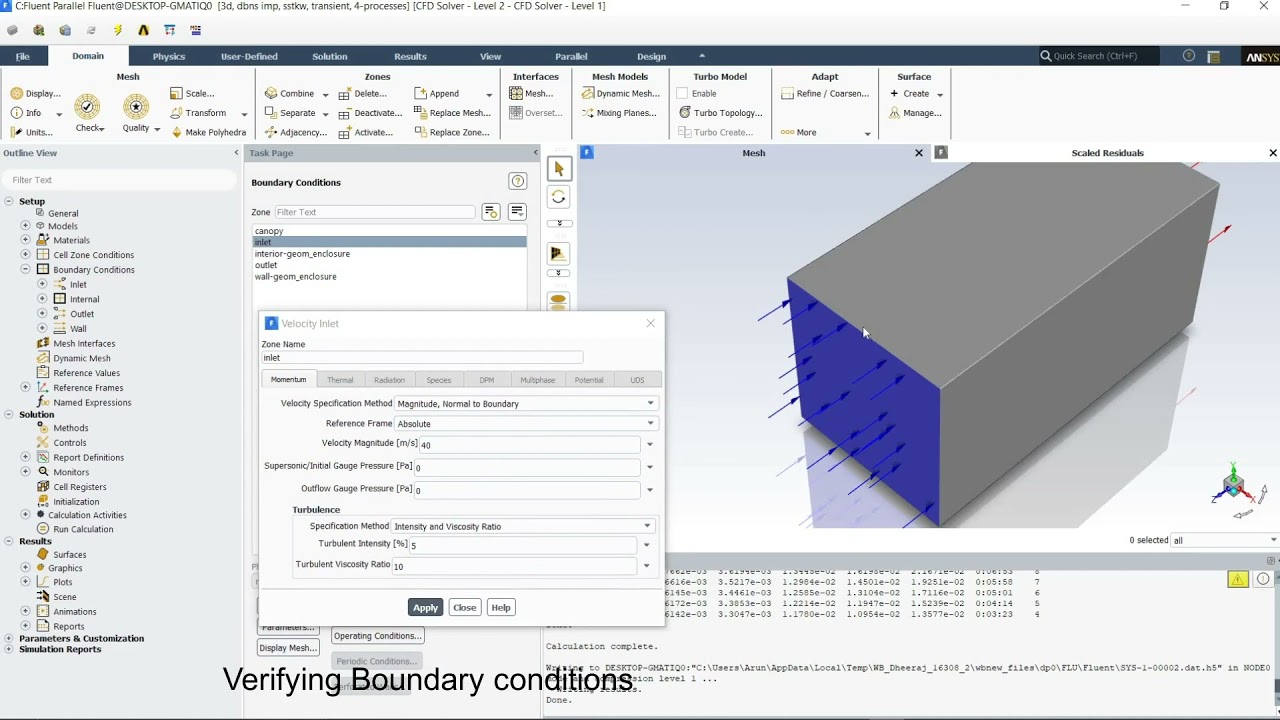Click the rotate view icon in graphics toolbar

click(559, 197)
